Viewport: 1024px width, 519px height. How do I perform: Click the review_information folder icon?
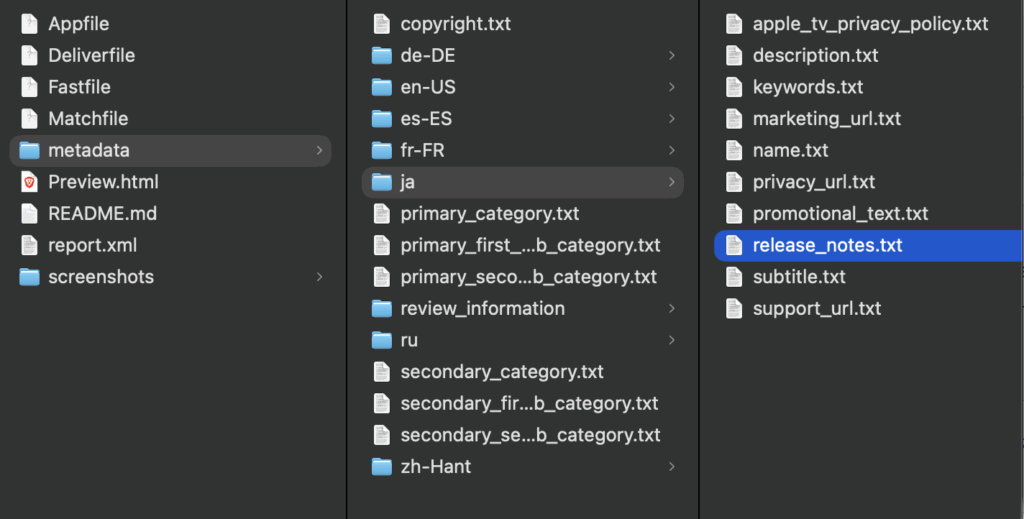[381, 309]
